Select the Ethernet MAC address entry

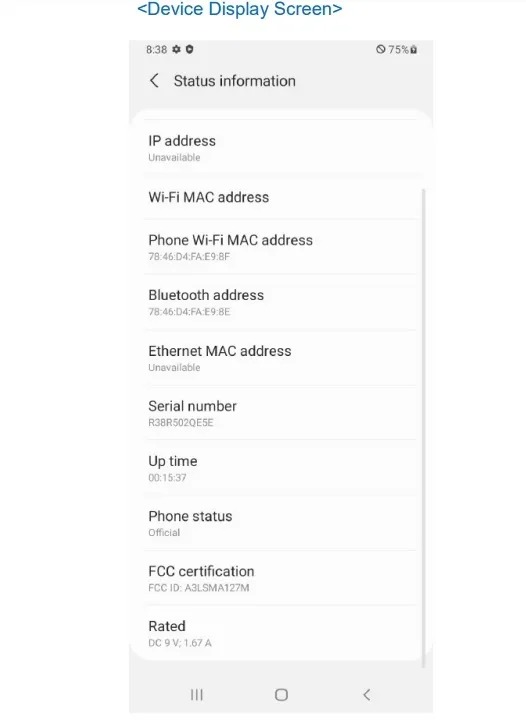coord(280,358)
